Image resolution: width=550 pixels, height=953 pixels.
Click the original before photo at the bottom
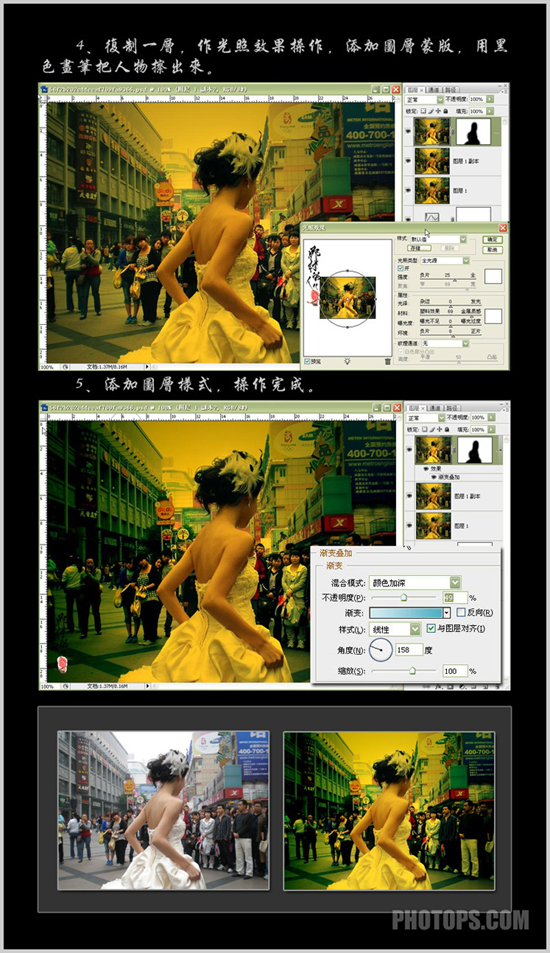(x=163, y=810)
